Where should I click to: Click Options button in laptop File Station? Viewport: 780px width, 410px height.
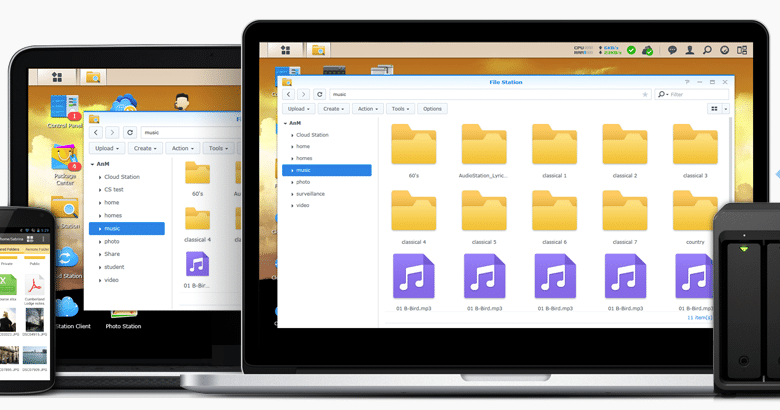pyautogui.click(x=432, y=108)
